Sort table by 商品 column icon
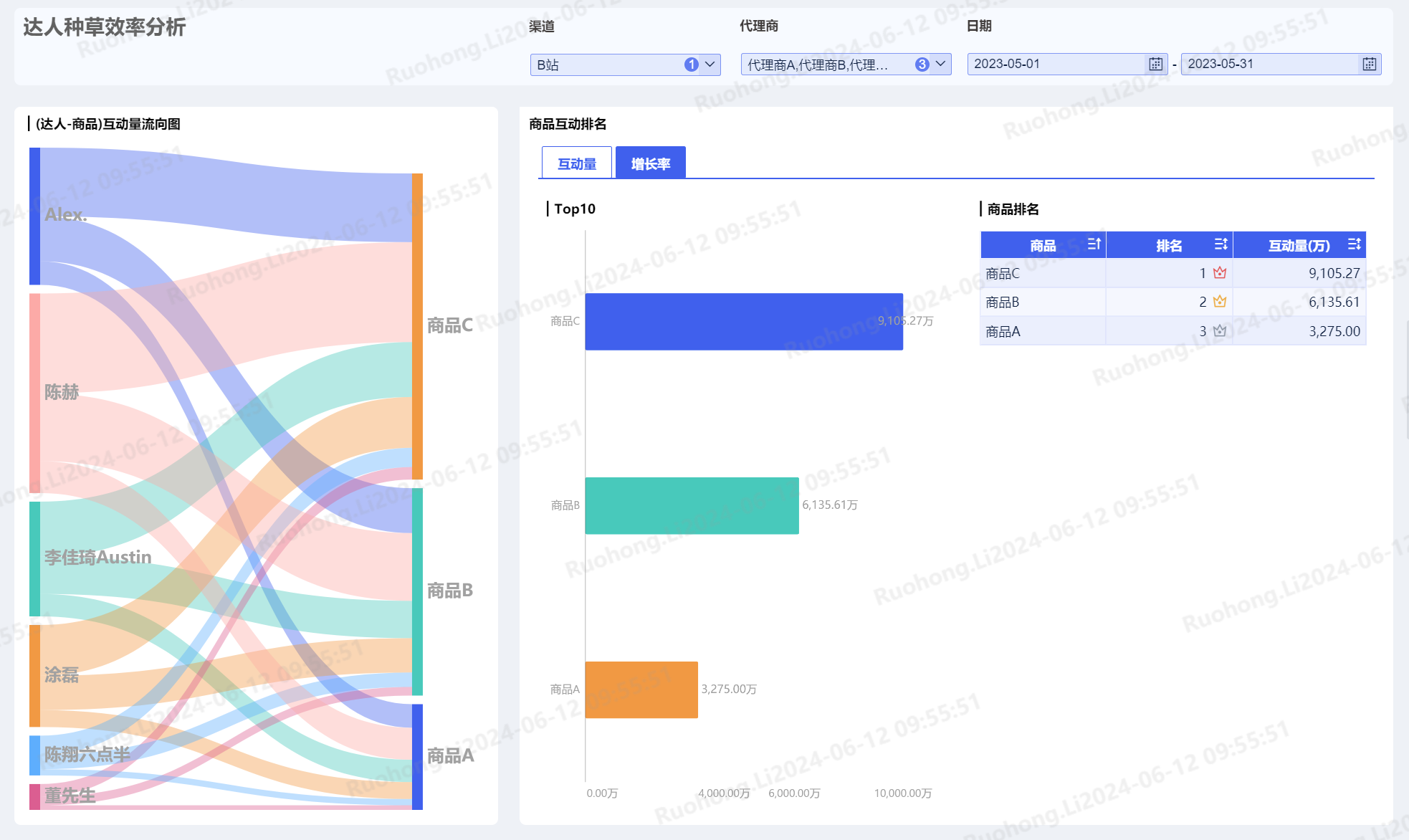The image size is (1409, 840). pos(1094,244)
